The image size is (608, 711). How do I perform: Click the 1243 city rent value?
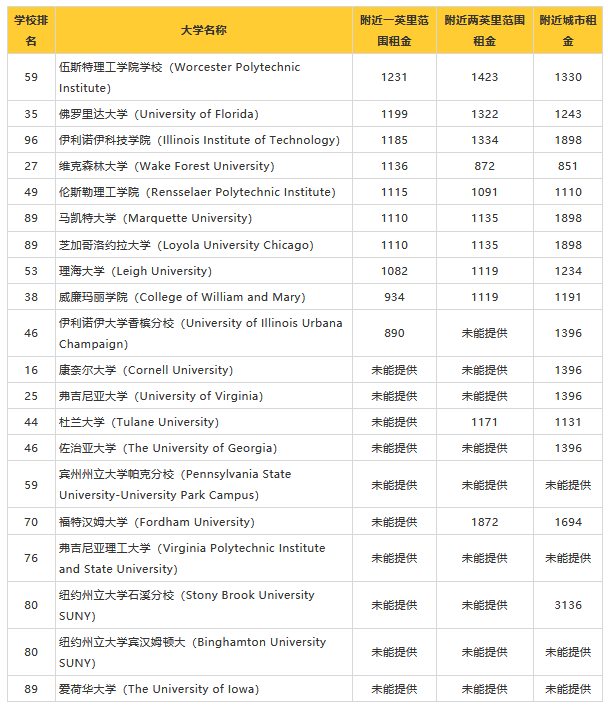[568, 114]
